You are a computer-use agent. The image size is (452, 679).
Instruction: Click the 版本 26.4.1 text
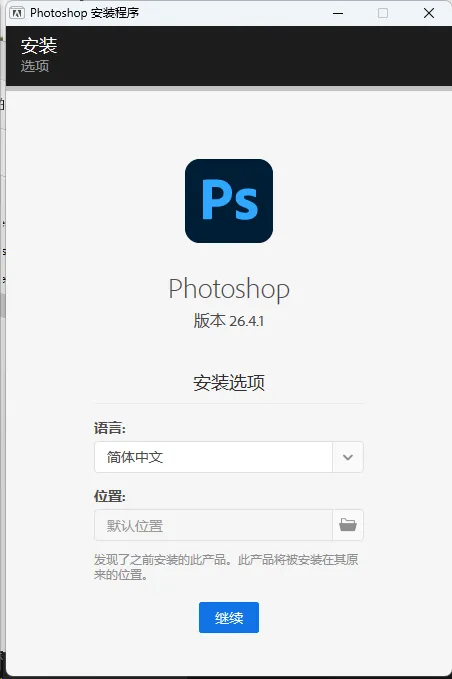coord(229,321)
